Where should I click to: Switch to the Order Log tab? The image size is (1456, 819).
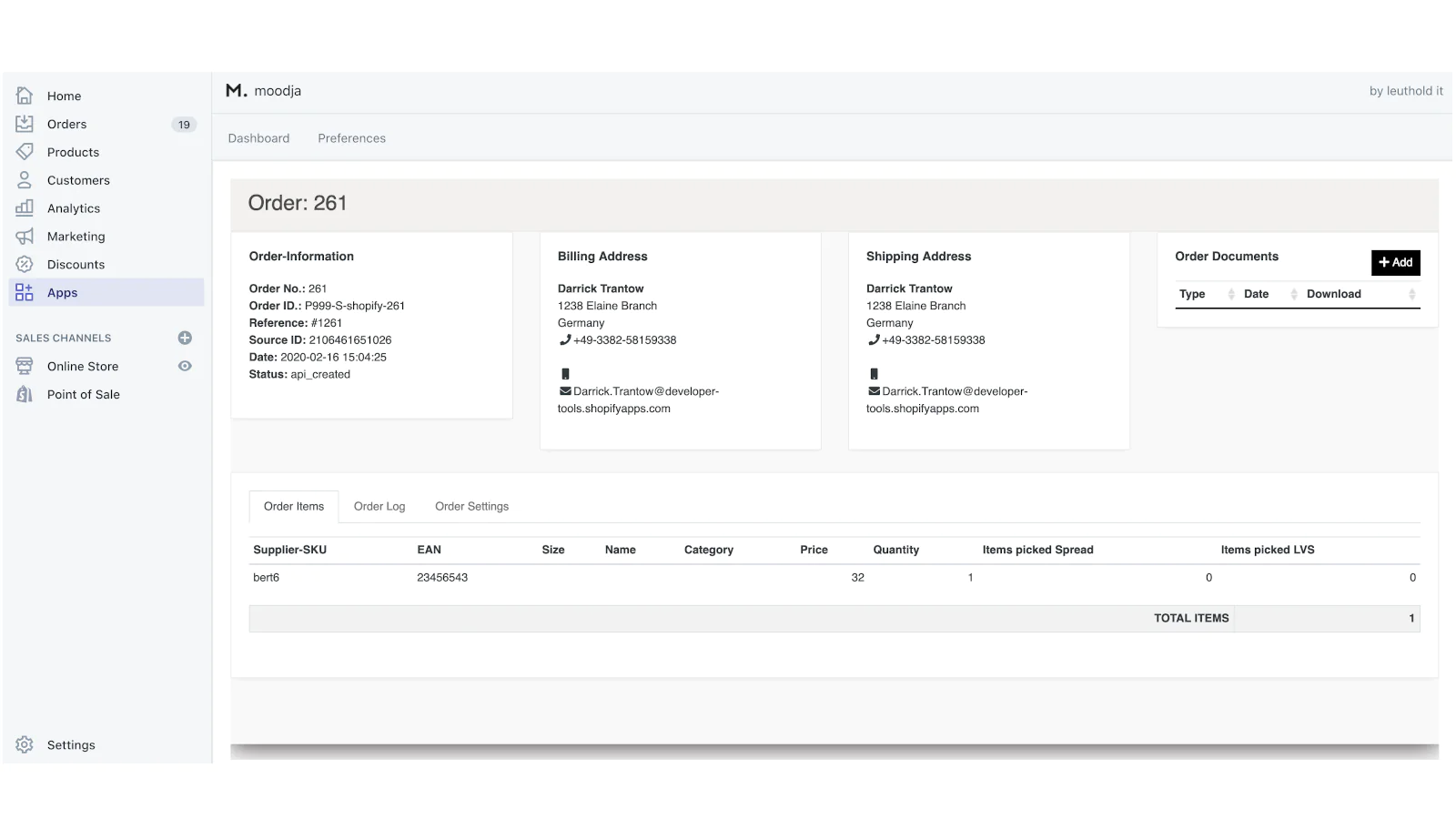tap(379, 507)
